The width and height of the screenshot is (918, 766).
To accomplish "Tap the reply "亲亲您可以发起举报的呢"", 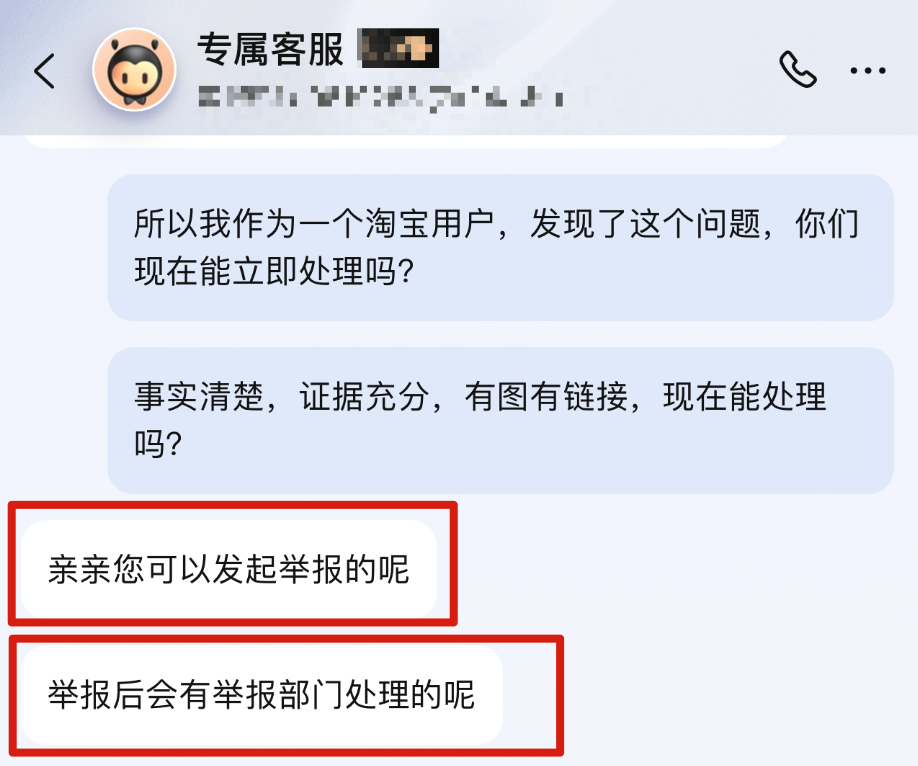I will click(x=229, y=569).
